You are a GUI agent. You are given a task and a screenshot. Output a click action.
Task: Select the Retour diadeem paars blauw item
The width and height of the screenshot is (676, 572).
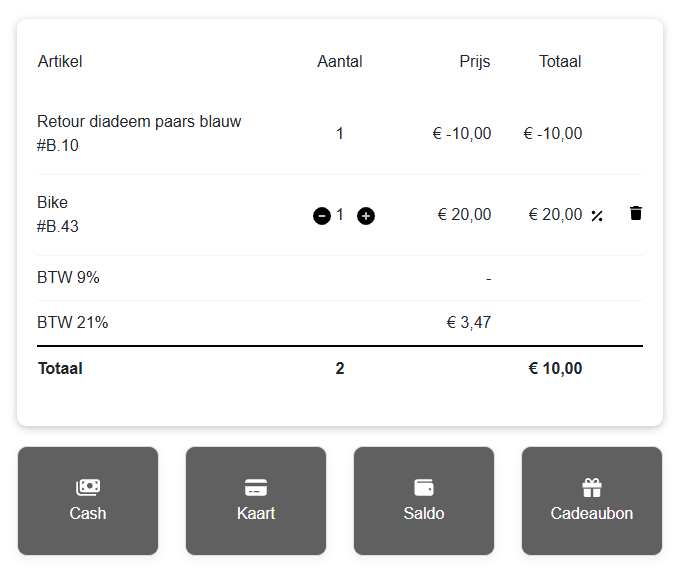(139, 122)
